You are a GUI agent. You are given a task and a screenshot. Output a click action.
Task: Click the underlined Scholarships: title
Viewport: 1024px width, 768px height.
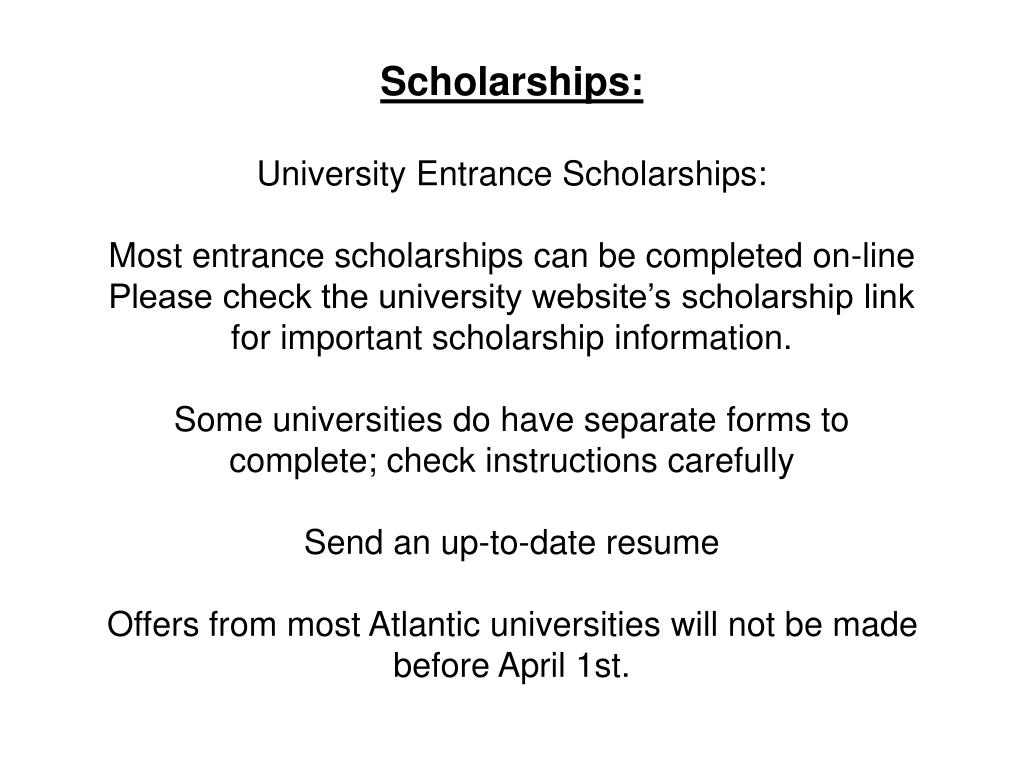point(512,83)
